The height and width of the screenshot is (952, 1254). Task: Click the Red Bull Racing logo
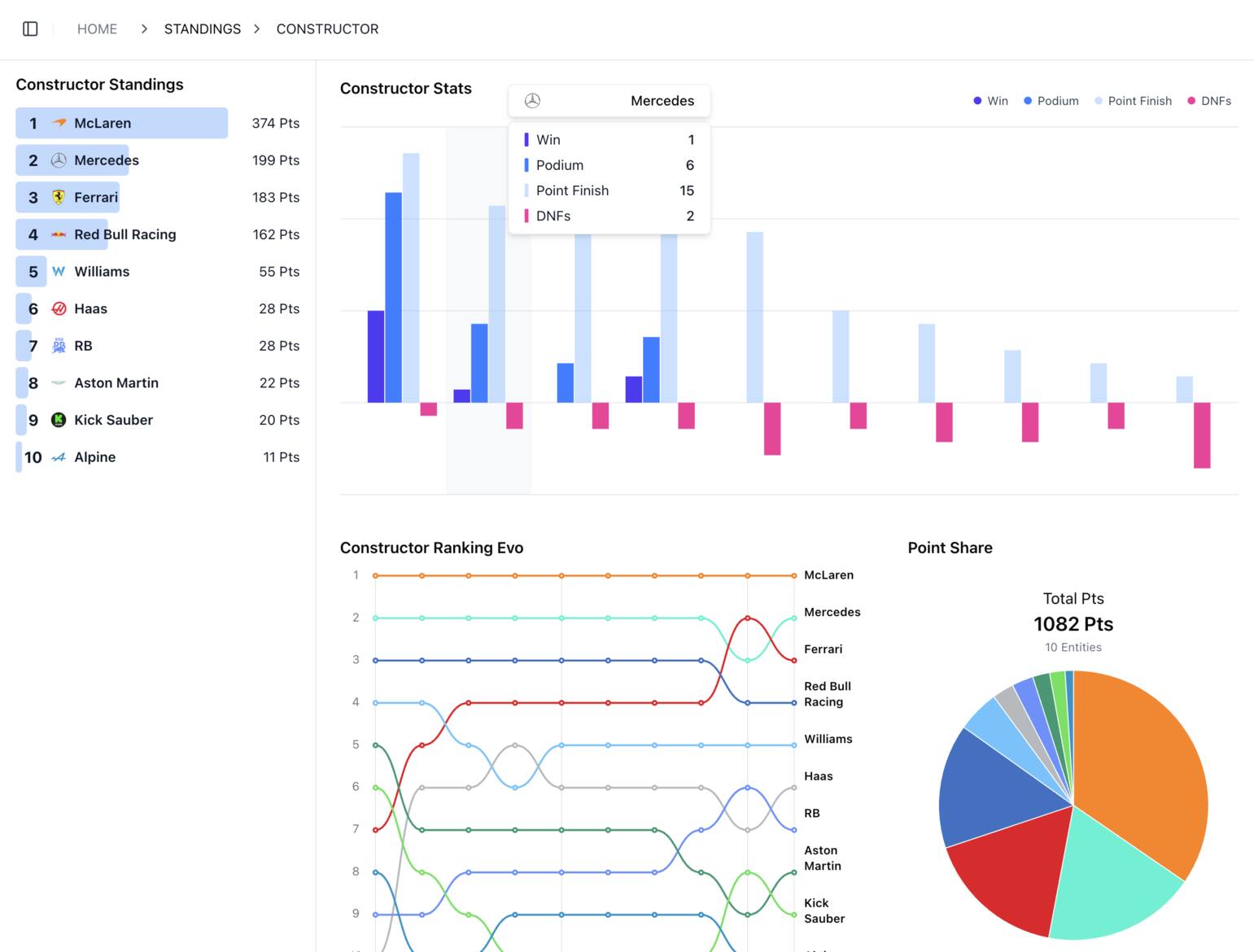(59, 234)
